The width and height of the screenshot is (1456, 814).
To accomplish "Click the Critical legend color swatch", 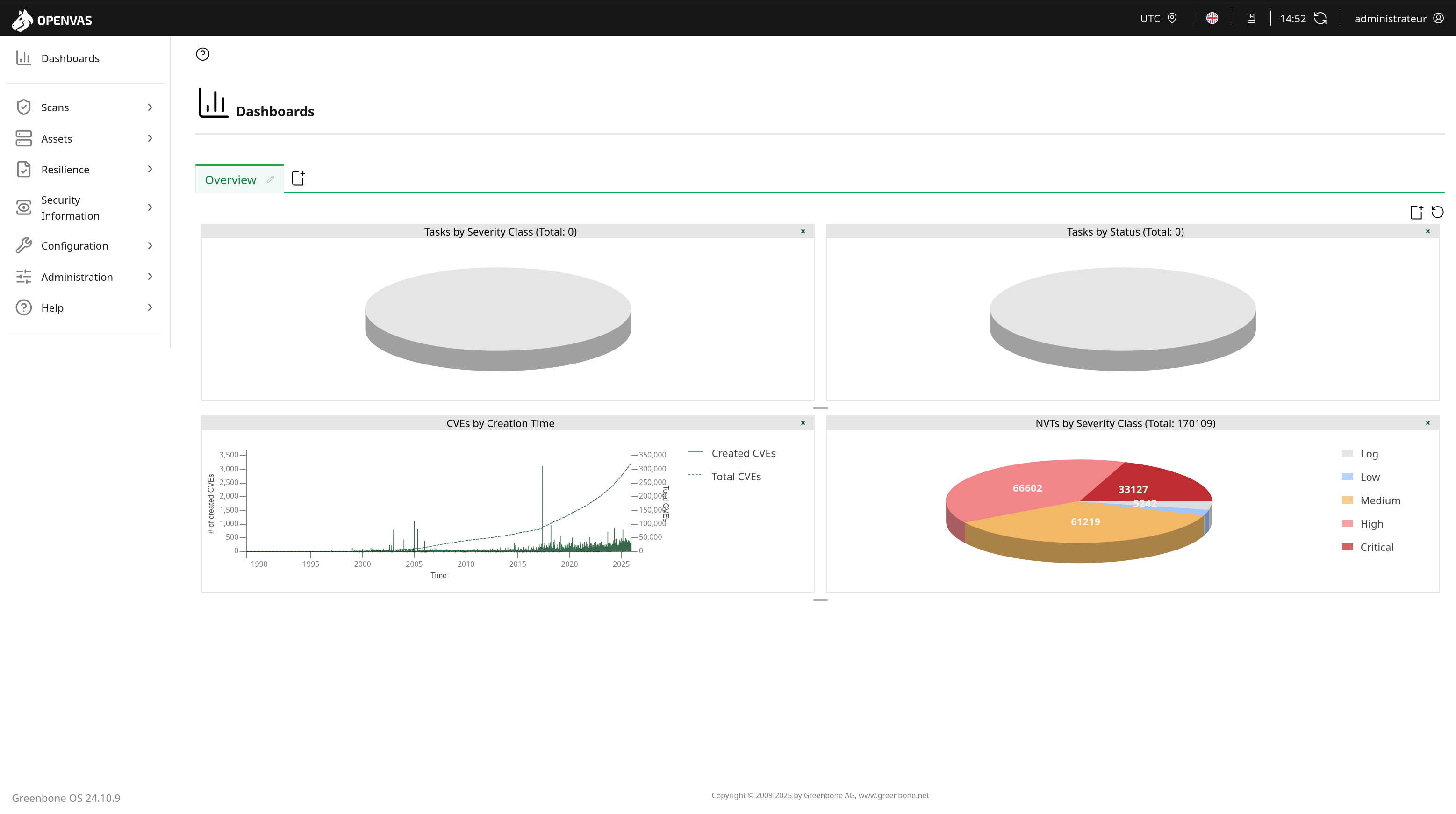I will point(1347,547).
